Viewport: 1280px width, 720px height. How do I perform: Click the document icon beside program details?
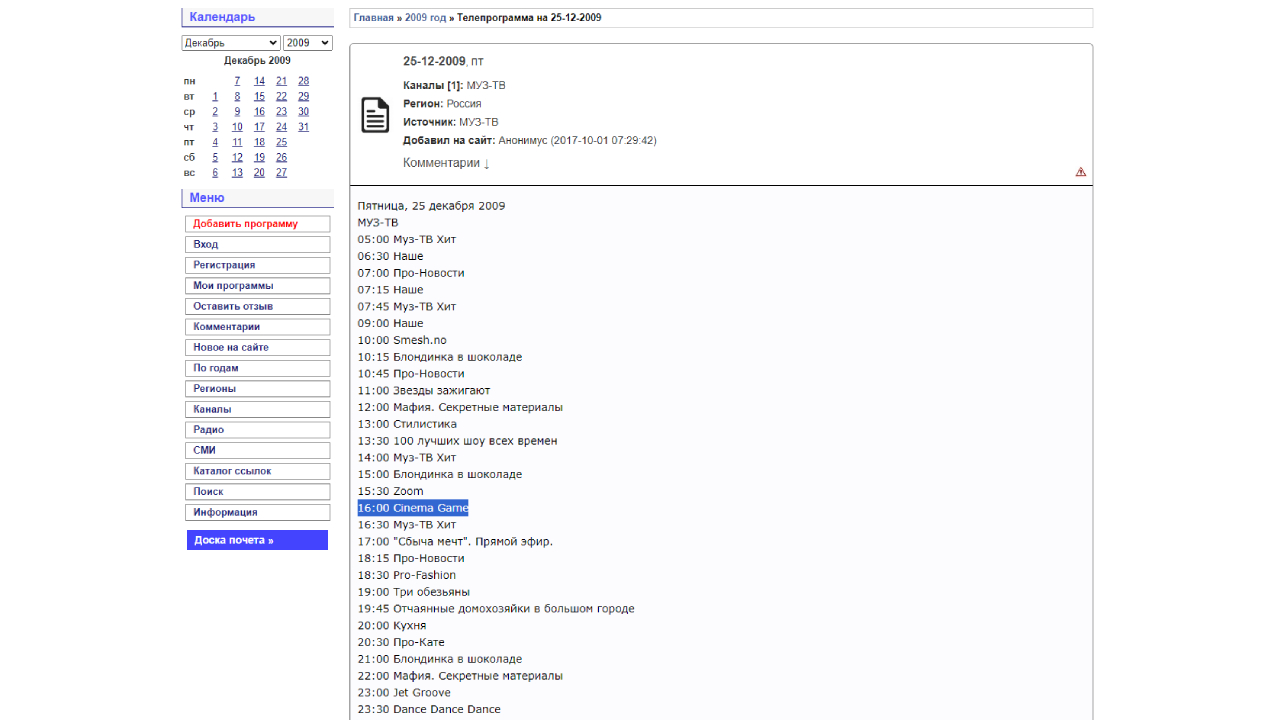coord(375,115)
